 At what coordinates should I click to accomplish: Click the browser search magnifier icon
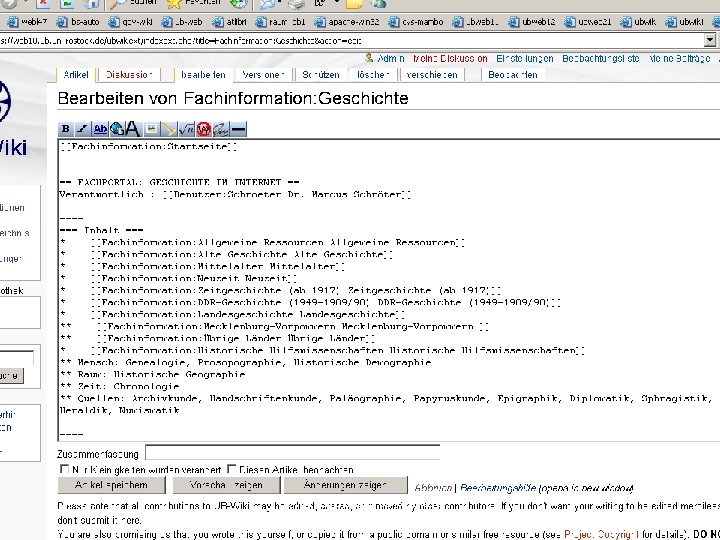(x=118, y=4)
